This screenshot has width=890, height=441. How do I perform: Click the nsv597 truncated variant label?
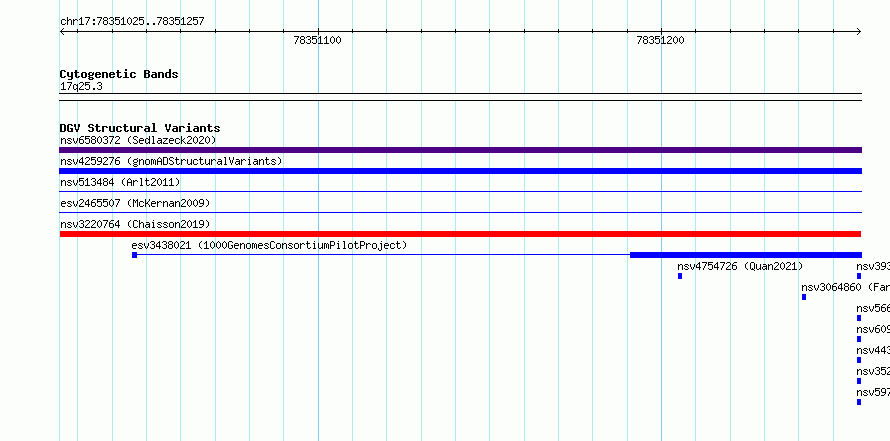pyautogui.click(x=873, y=392)
